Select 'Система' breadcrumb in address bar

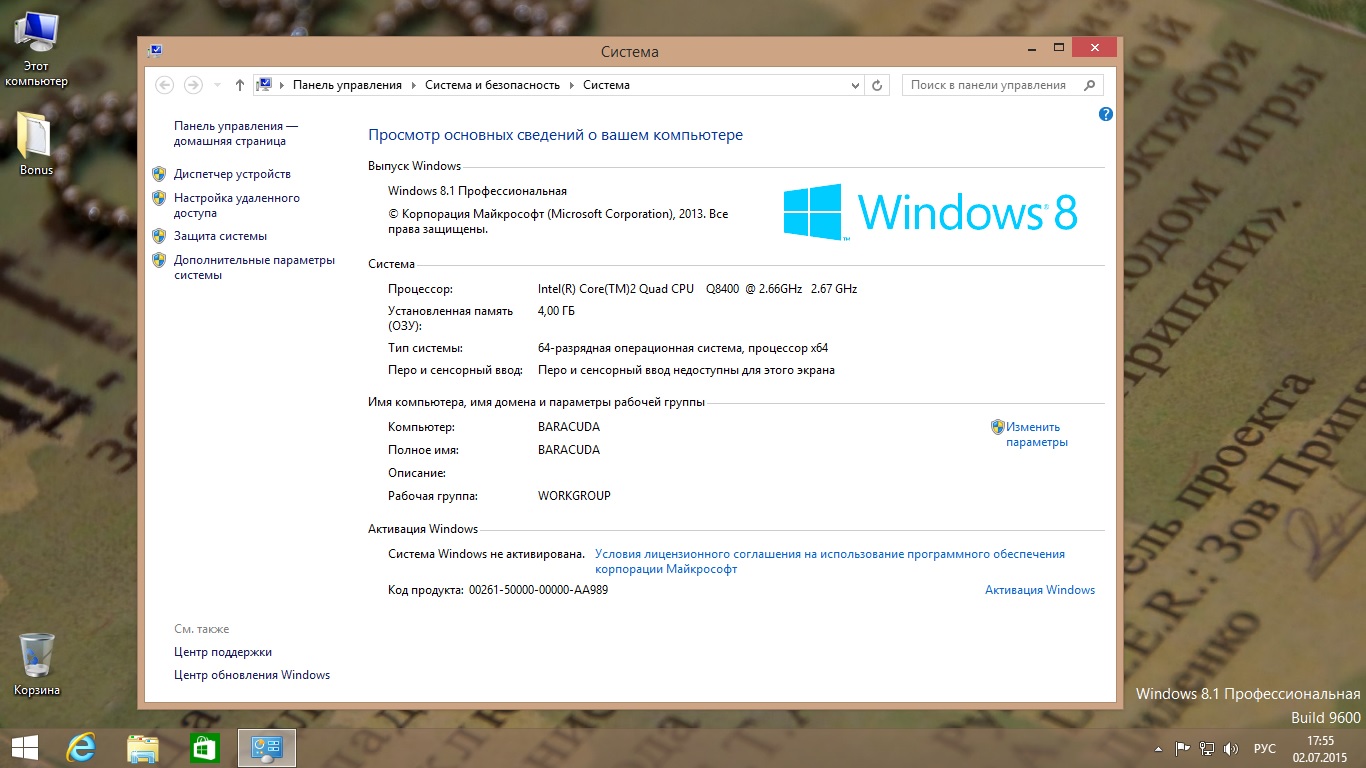pos(606,85)
